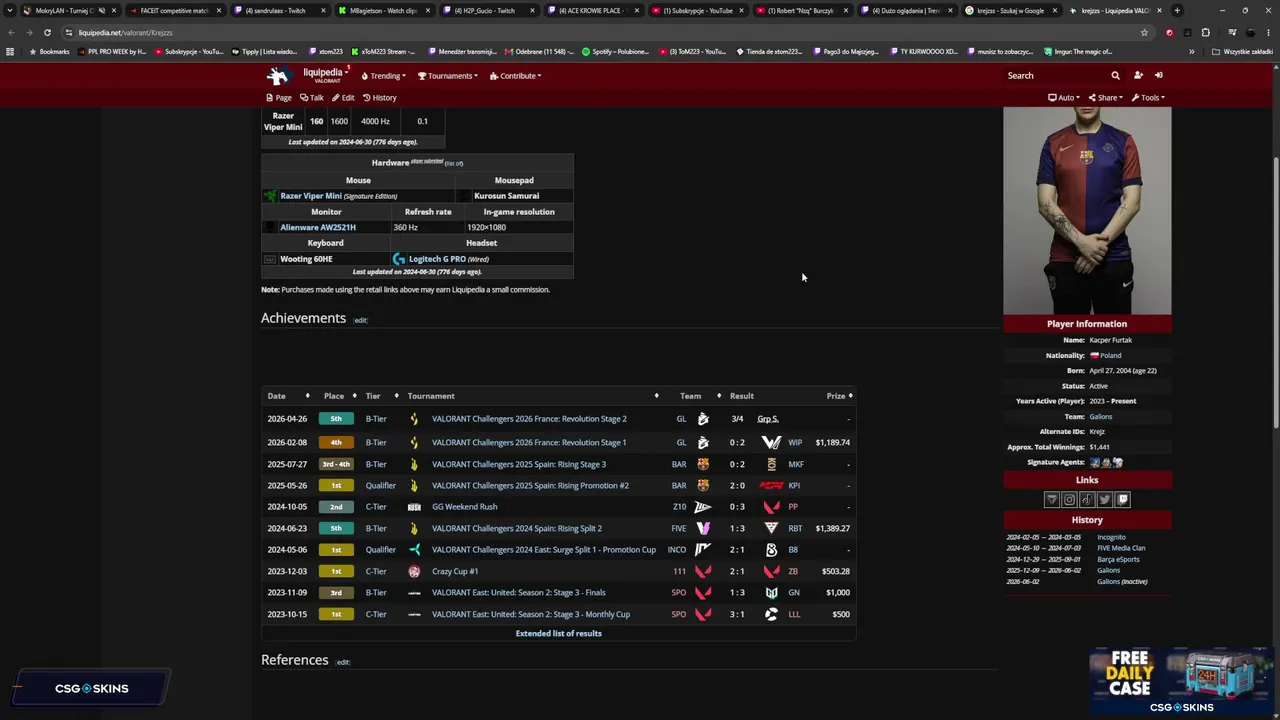Expand the Trending dropdown menu
Image resolution: width=1280 pixels, height=720 pixels.
coord(384,76)
